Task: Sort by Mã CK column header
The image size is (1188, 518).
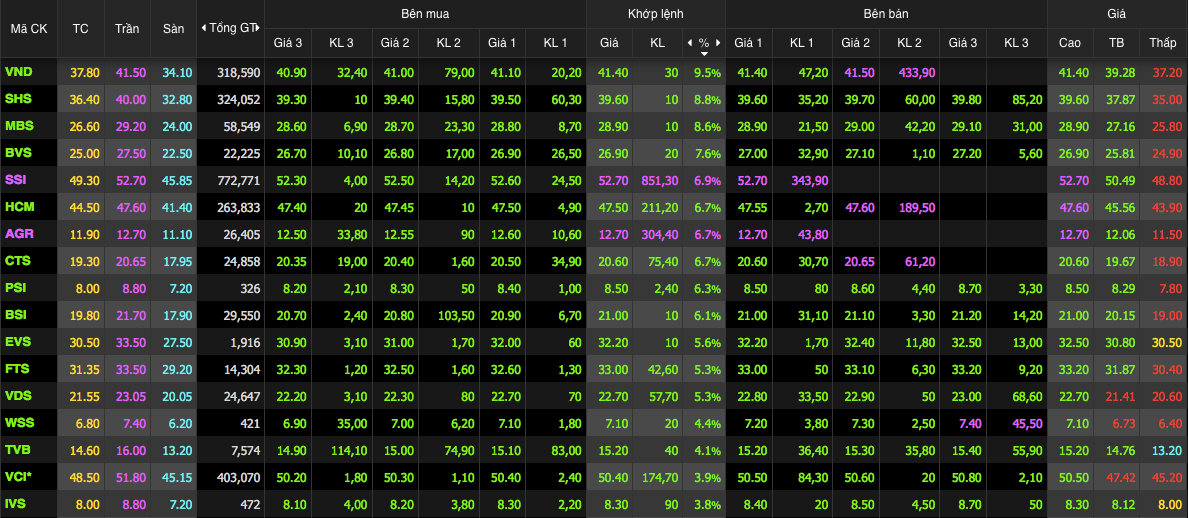Action: click(29, 28)
